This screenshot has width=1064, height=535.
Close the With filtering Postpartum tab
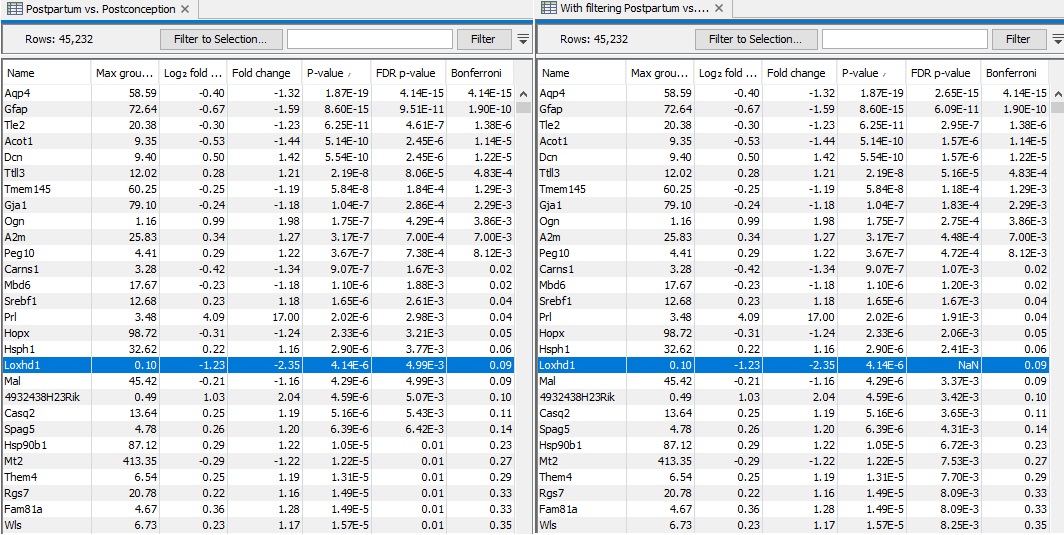point(719,9)
